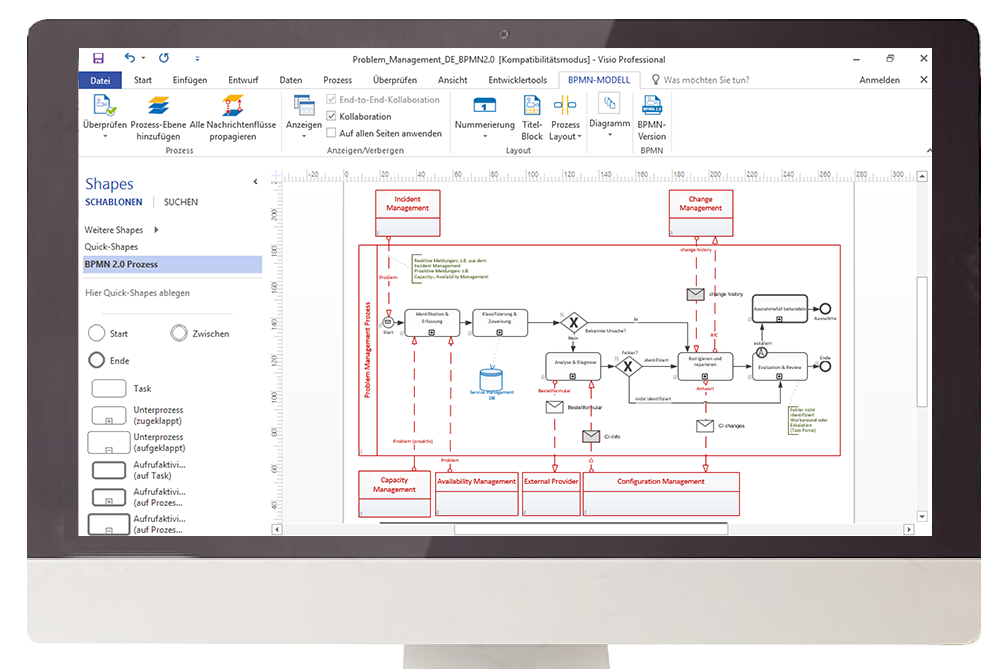
Task: Click the Prozess Layout icon
Action: (565, 105)
